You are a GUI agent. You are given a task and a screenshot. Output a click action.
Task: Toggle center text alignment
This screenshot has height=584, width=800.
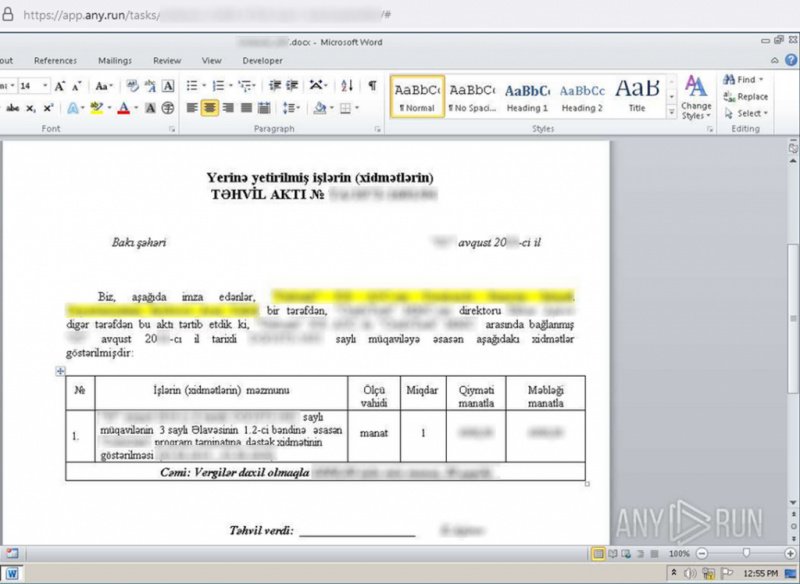[210, 108]
